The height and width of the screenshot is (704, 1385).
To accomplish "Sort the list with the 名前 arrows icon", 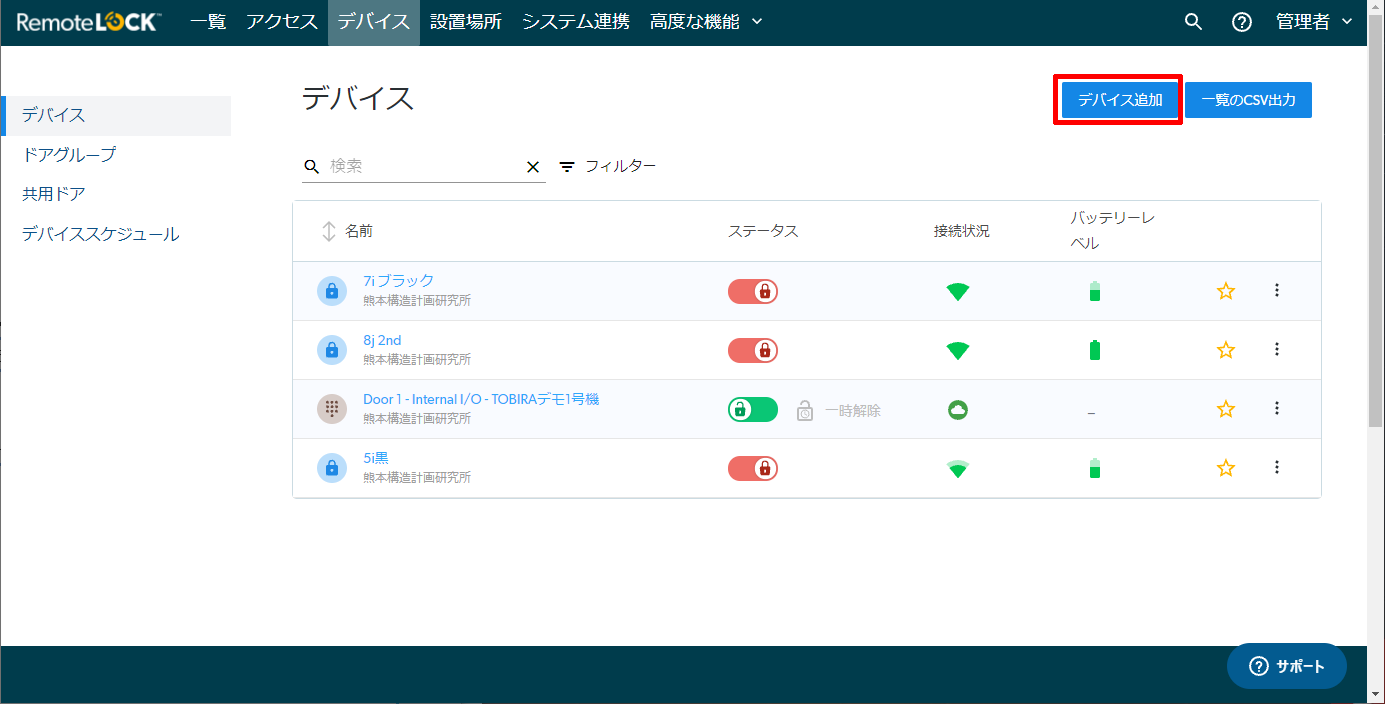I will (x=329, y=231).
